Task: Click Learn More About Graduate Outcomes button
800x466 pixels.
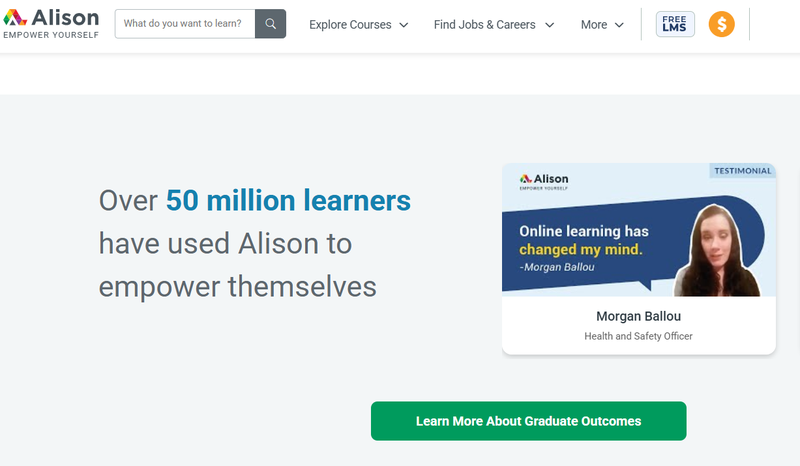Action: (529, 421)
